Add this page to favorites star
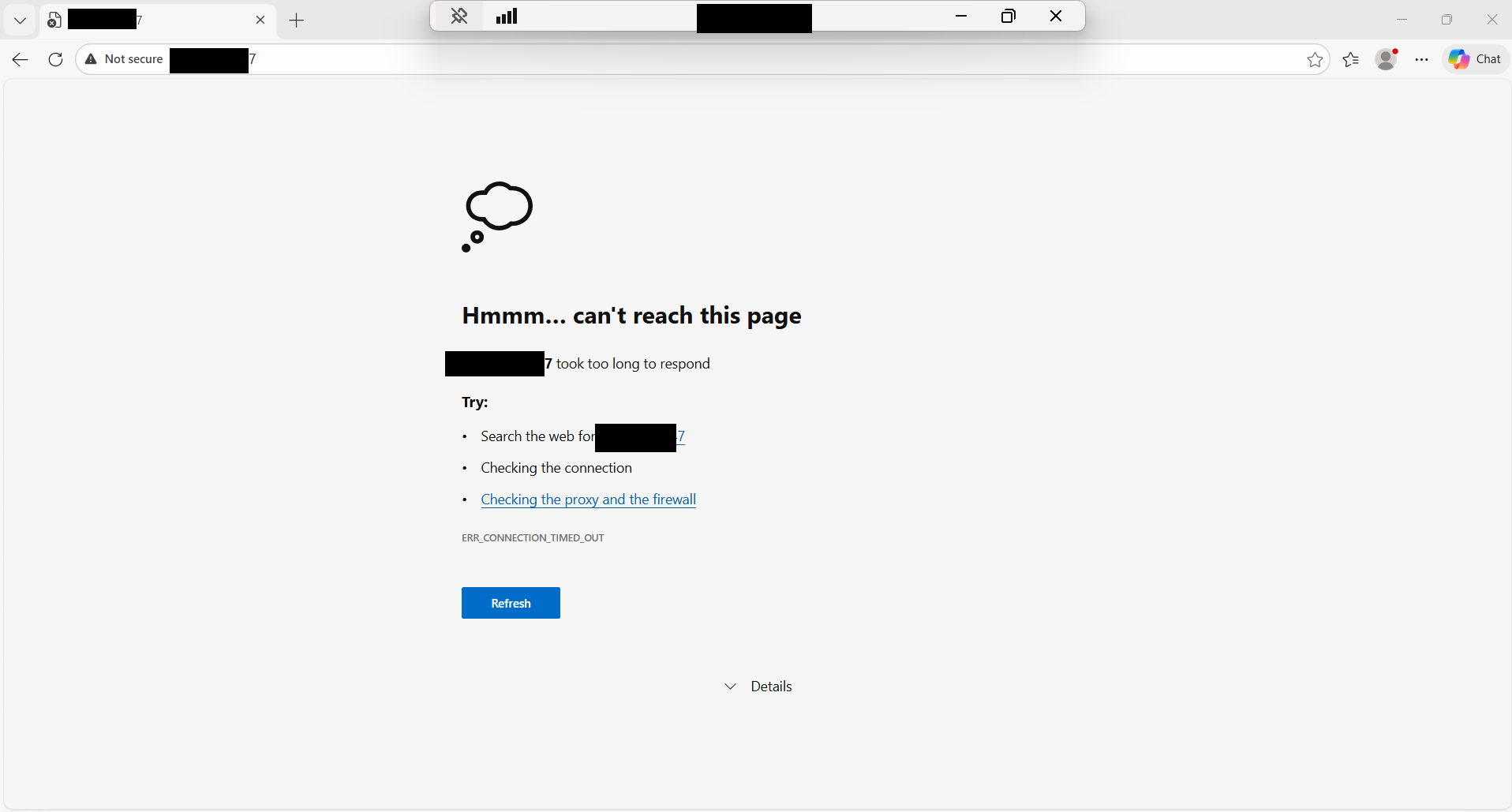1512x812 pixels. [x=1315, y=60]
